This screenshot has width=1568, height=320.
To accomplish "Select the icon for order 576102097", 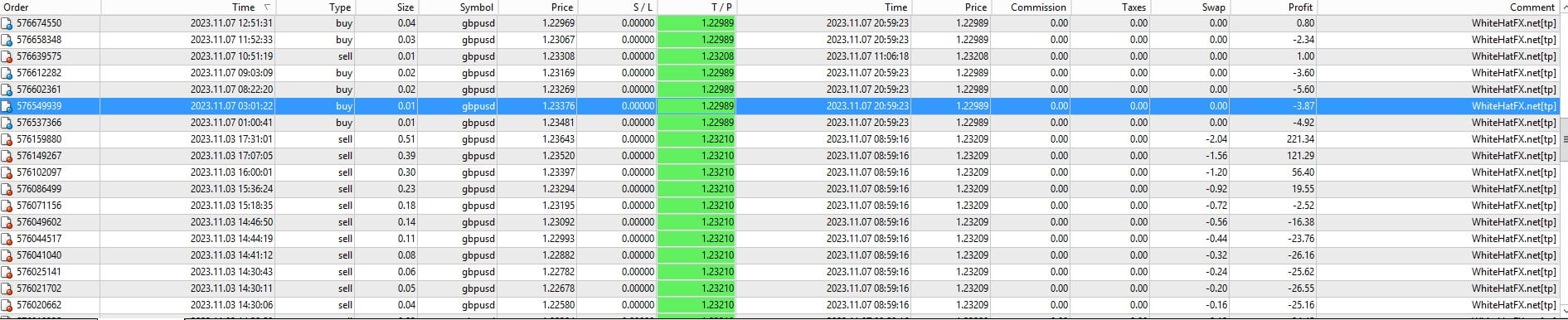I will click(7, 172).
